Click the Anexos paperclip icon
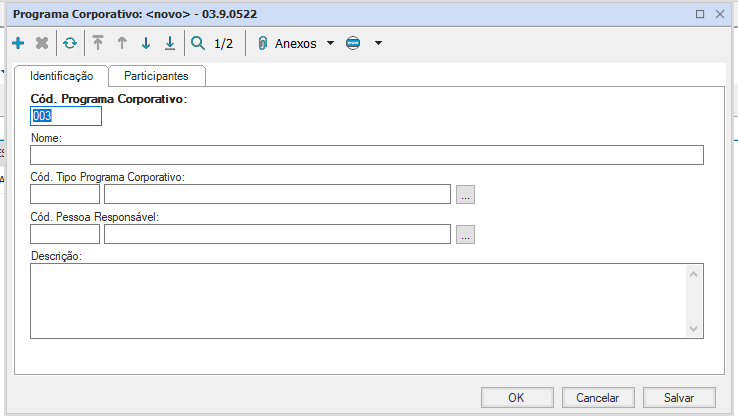 263,43
